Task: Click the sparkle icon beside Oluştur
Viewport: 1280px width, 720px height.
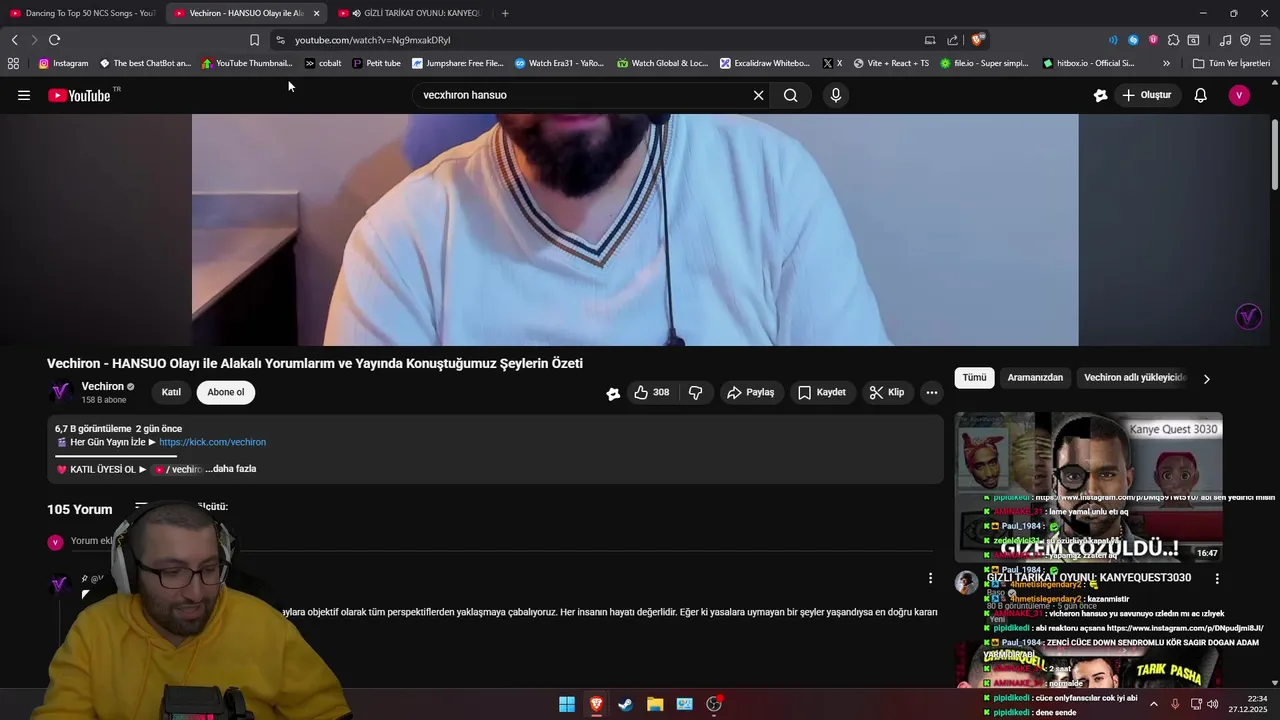Action: [x=1101, y=95]
